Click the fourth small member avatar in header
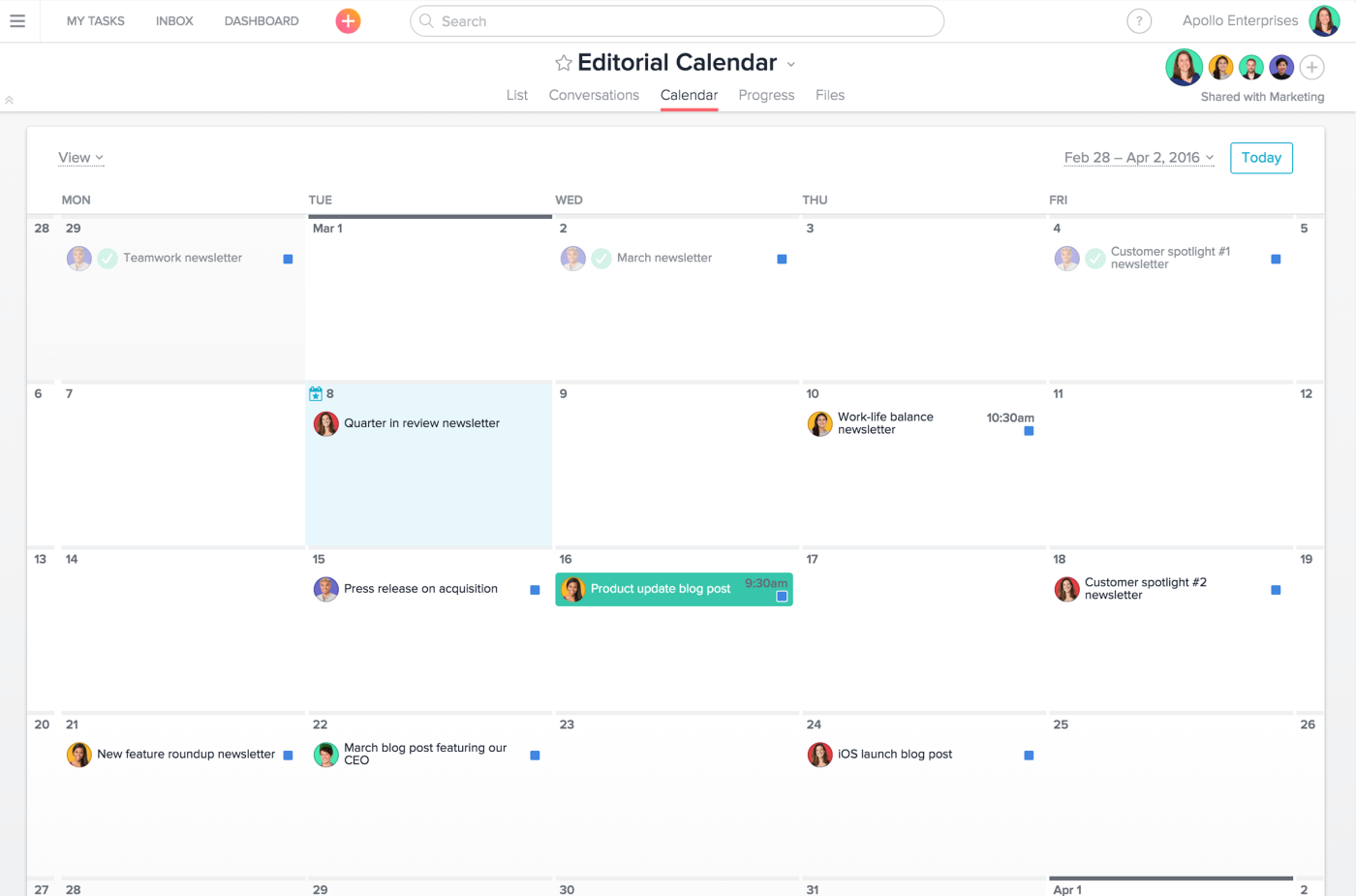 (x=1281, y=67)
